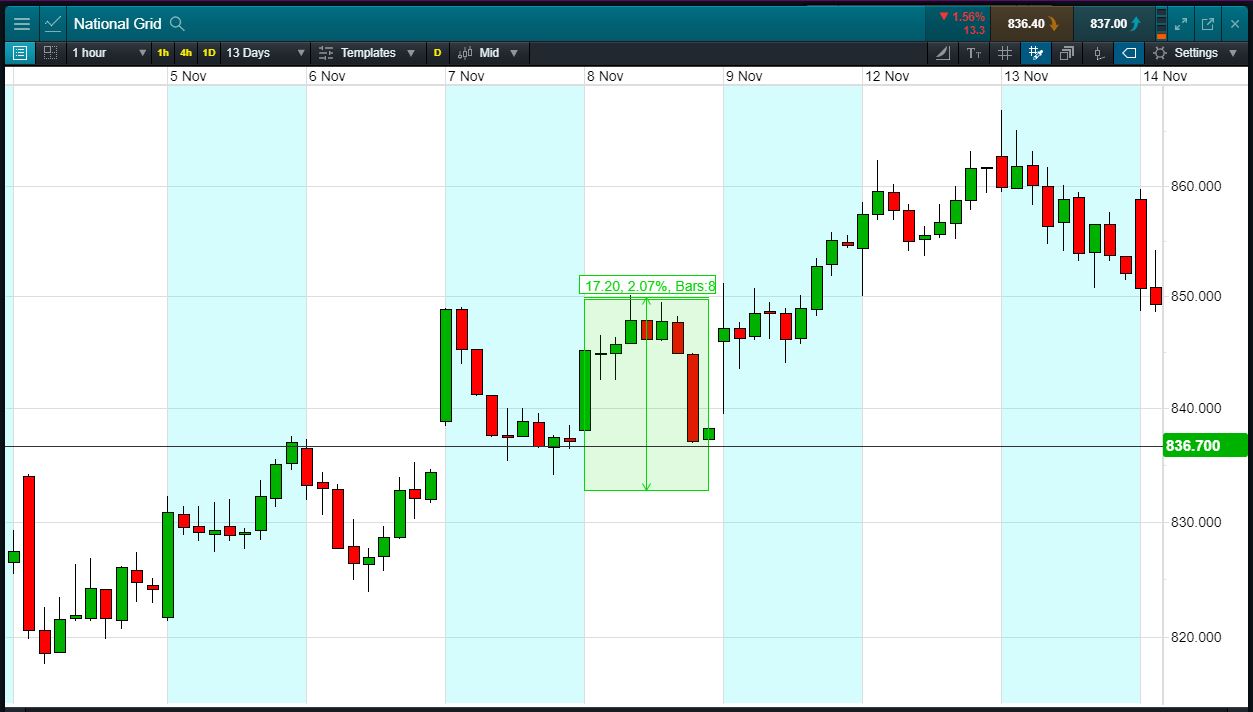Viewport: 1253px width, 712px height.
Task: Open the drawing tools triangle icon
Action: [x=942, y=53]
